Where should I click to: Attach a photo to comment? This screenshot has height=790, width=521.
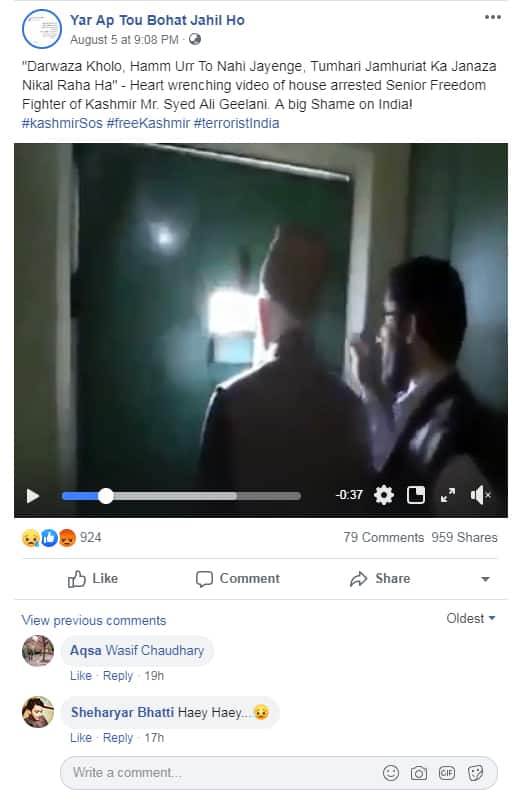point(419,772)
